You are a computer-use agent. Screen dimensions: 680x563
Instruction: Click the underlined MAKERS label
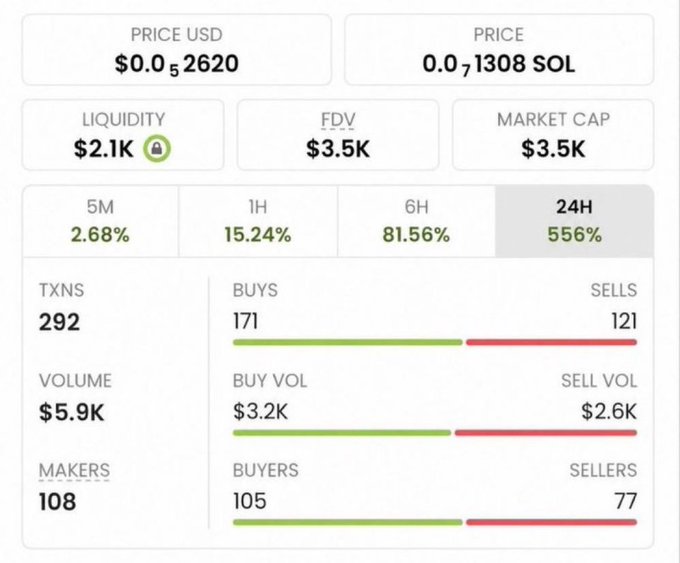[x=74, y=471]
